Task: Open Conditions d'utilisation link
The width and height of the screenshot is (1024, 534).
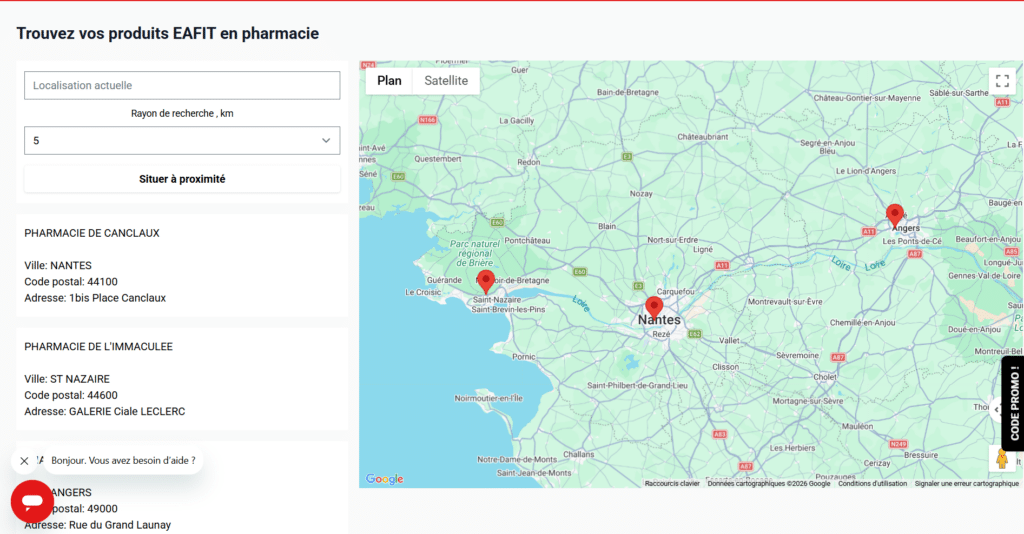Action: click(x=872, y=483)
